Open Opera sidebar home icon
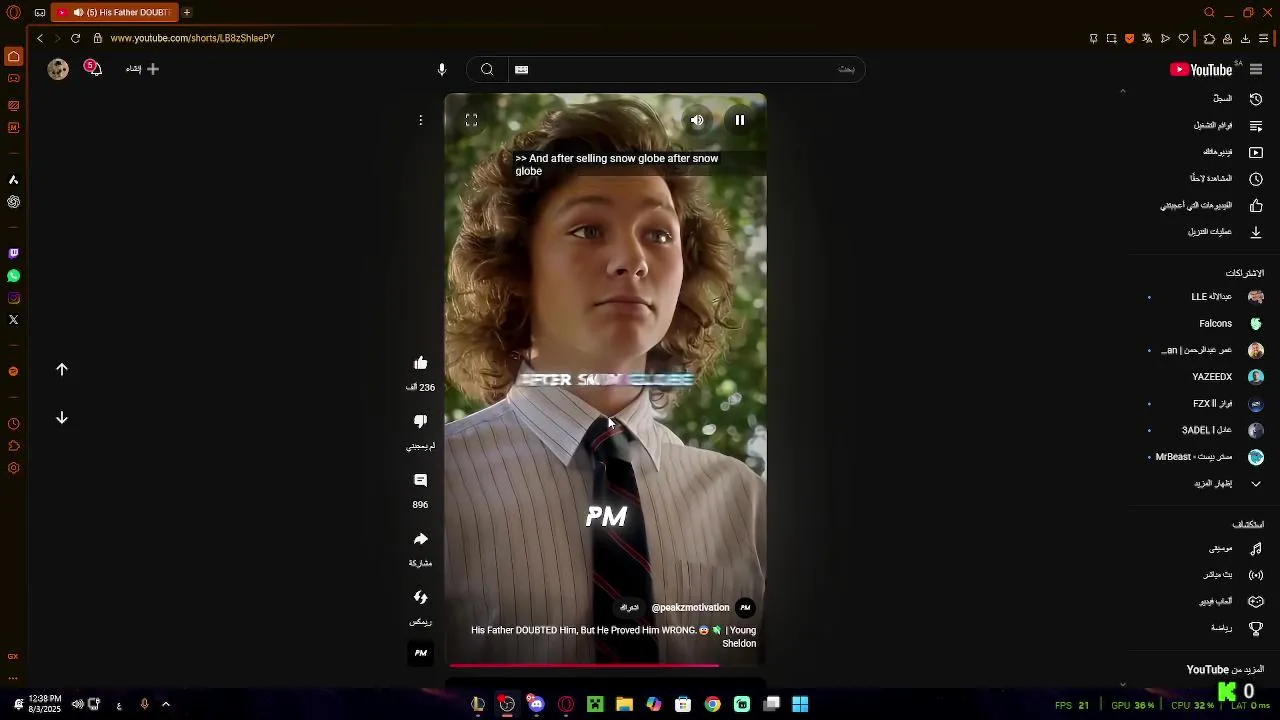Image resolution: width=1280 pixels, height=720 pixels. [13, 57]
